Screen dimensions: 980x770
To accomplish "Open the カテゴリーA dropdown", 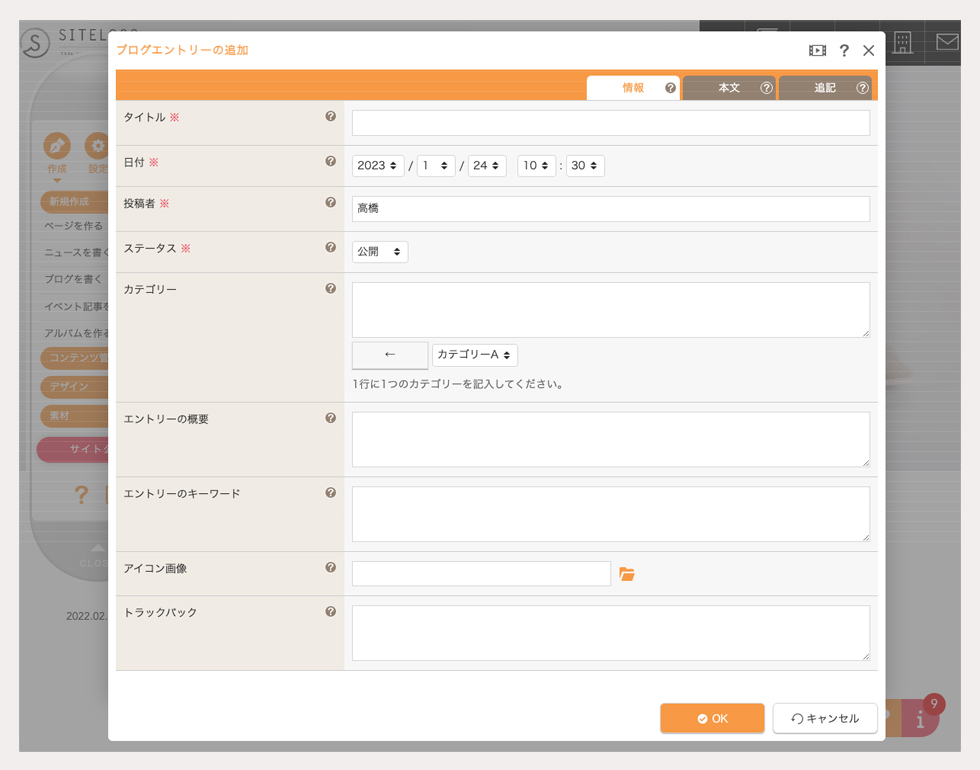I will pyautogui.click(x=474, y=355).
